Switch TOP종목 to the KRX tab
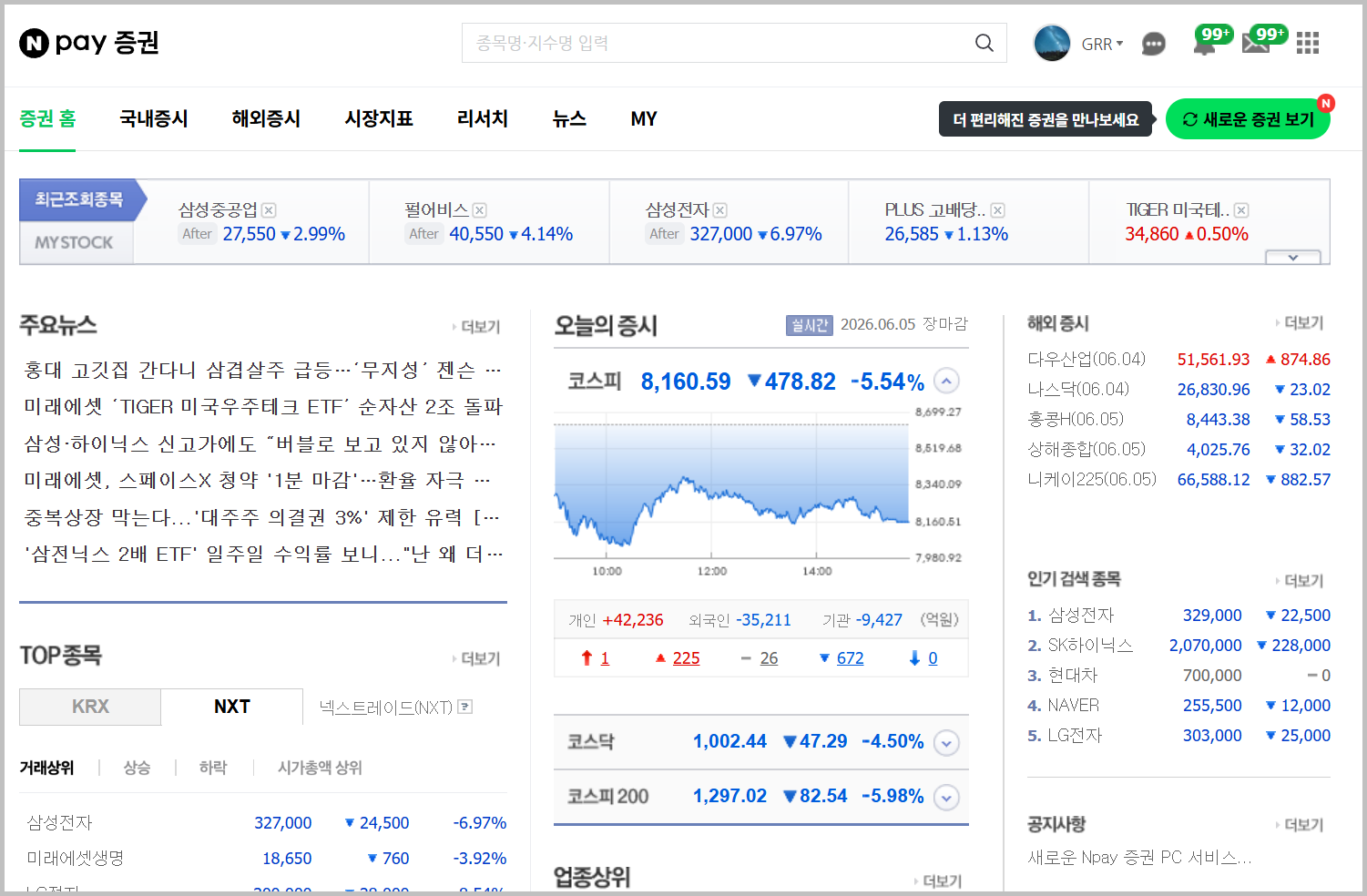 [90, 707]
